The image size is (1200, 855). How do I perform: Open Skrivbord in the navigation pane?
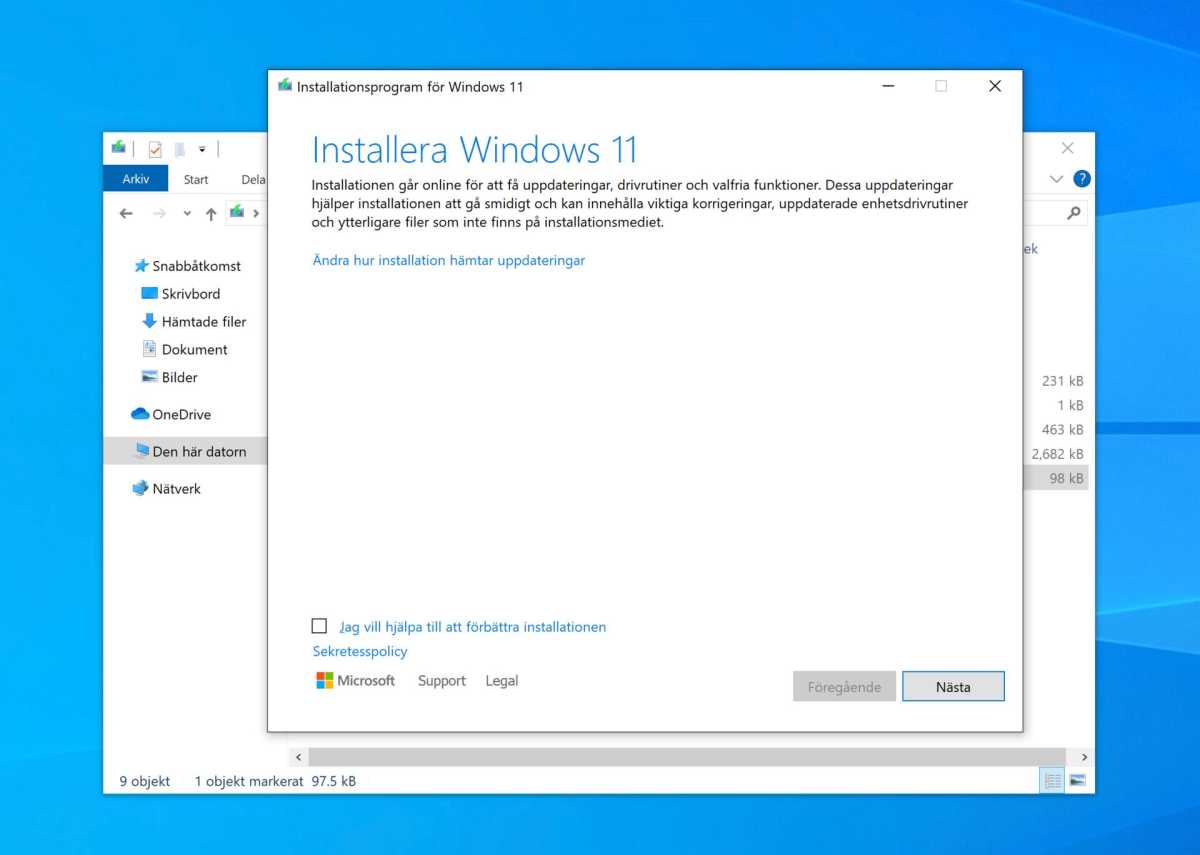[181, 294]
